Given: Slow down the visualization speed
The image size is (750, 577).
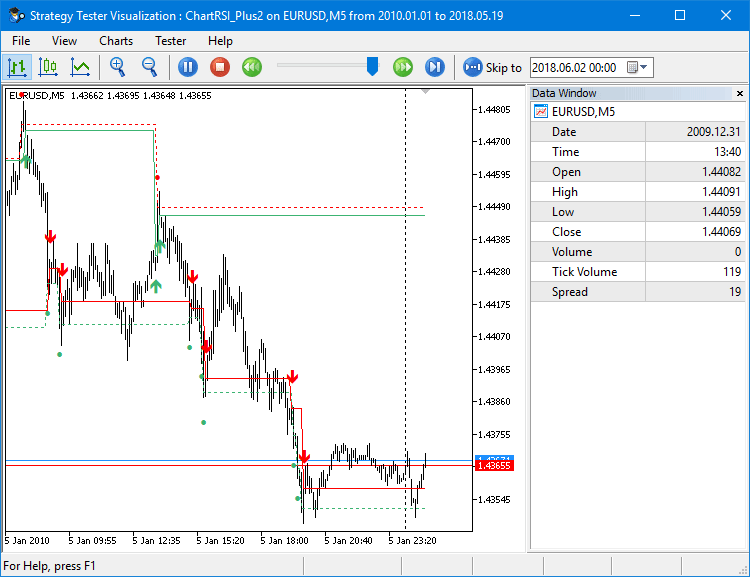Looking at the screenshot, I should point(252,67).
